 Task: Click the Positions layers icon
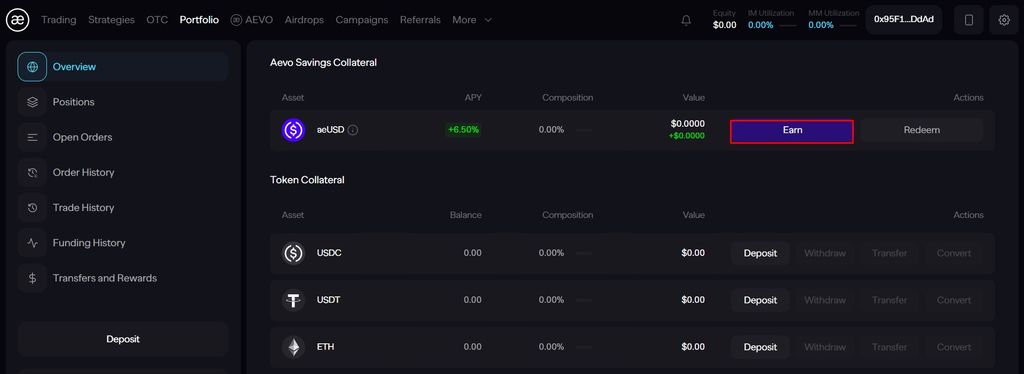click(x=33, y=102)
